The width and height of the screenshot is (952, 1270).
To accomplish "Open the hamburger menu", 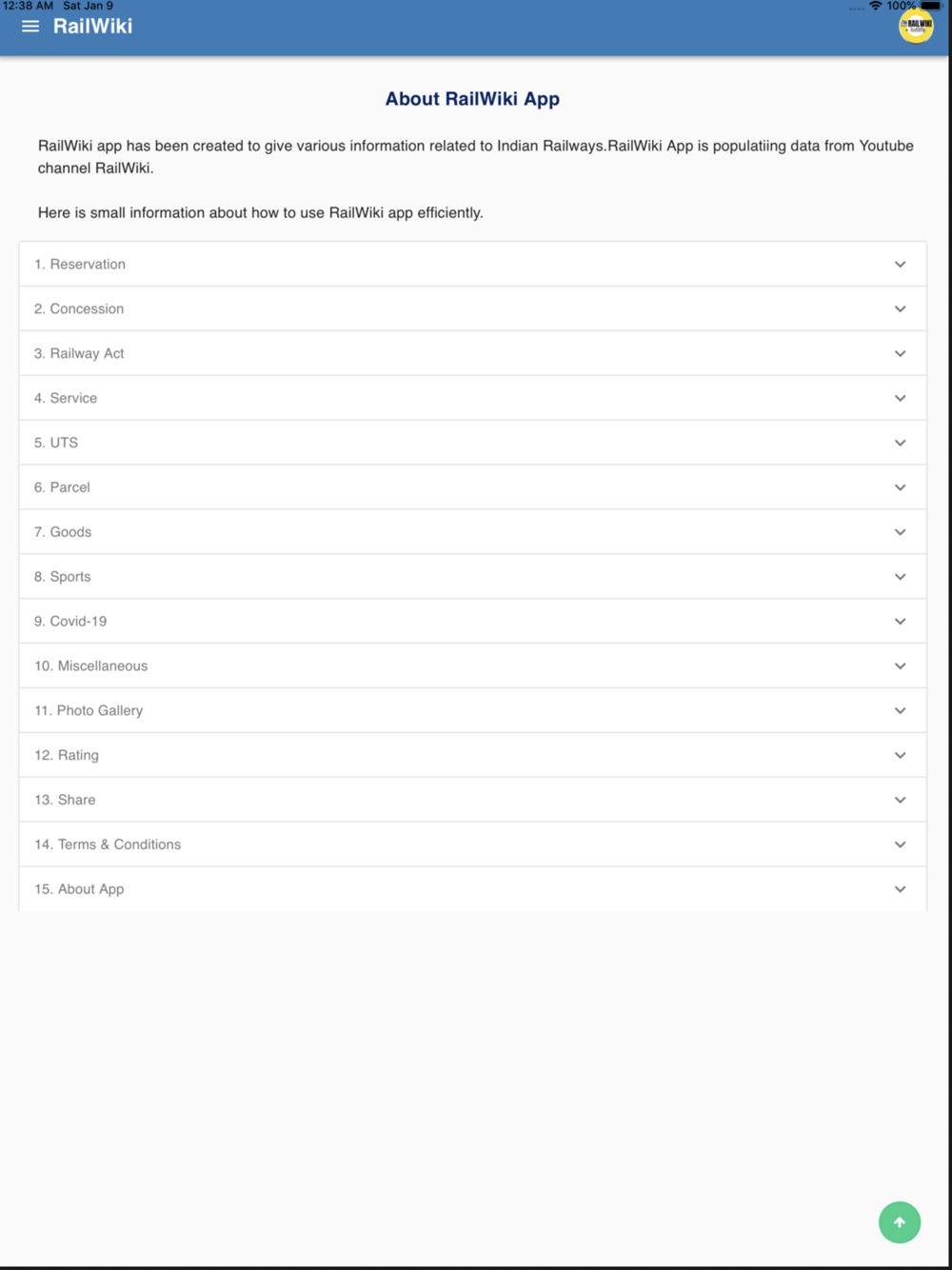I will click(x=30, y=27).
